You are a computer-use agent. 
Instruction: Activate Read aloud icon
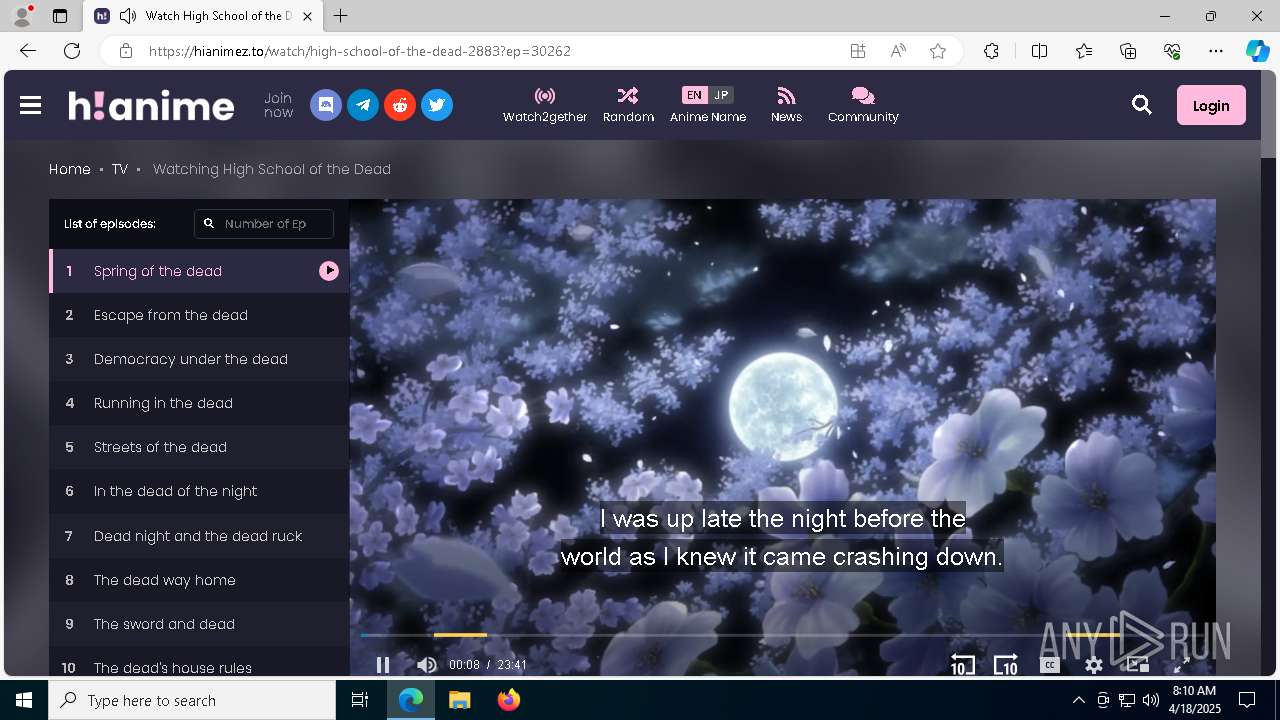(x=898, y=51)
